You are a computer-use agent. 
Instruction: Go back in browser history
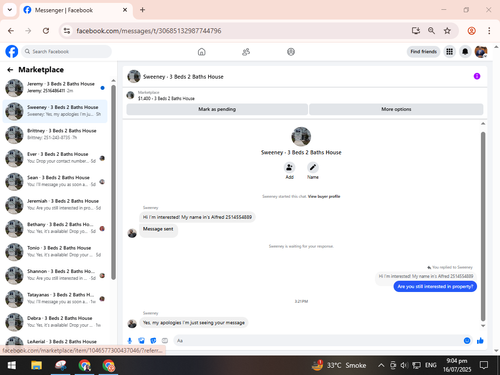[x=11, y=31]
